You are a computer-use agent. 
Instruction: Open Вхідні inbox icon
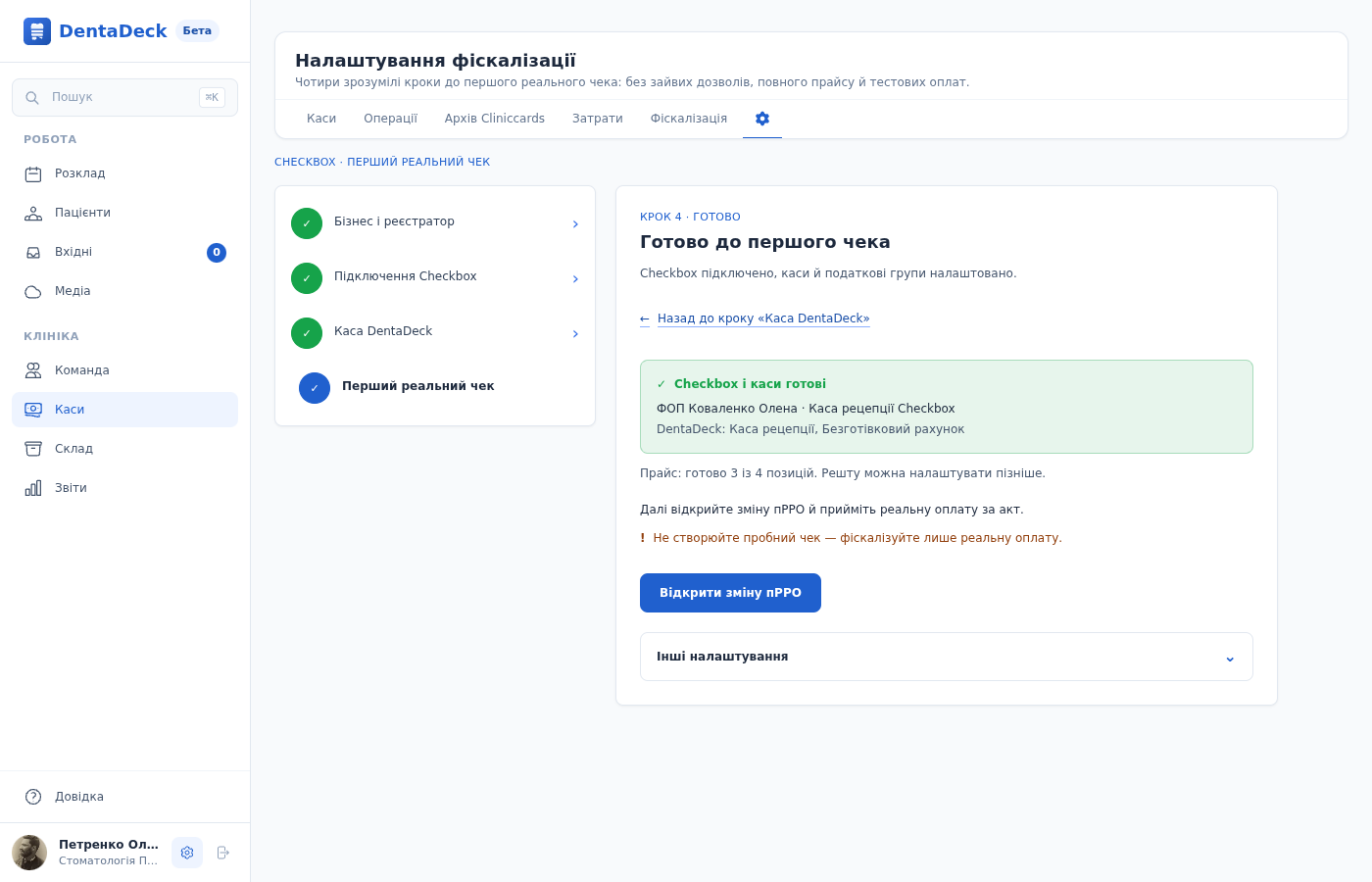coord(33,253)
